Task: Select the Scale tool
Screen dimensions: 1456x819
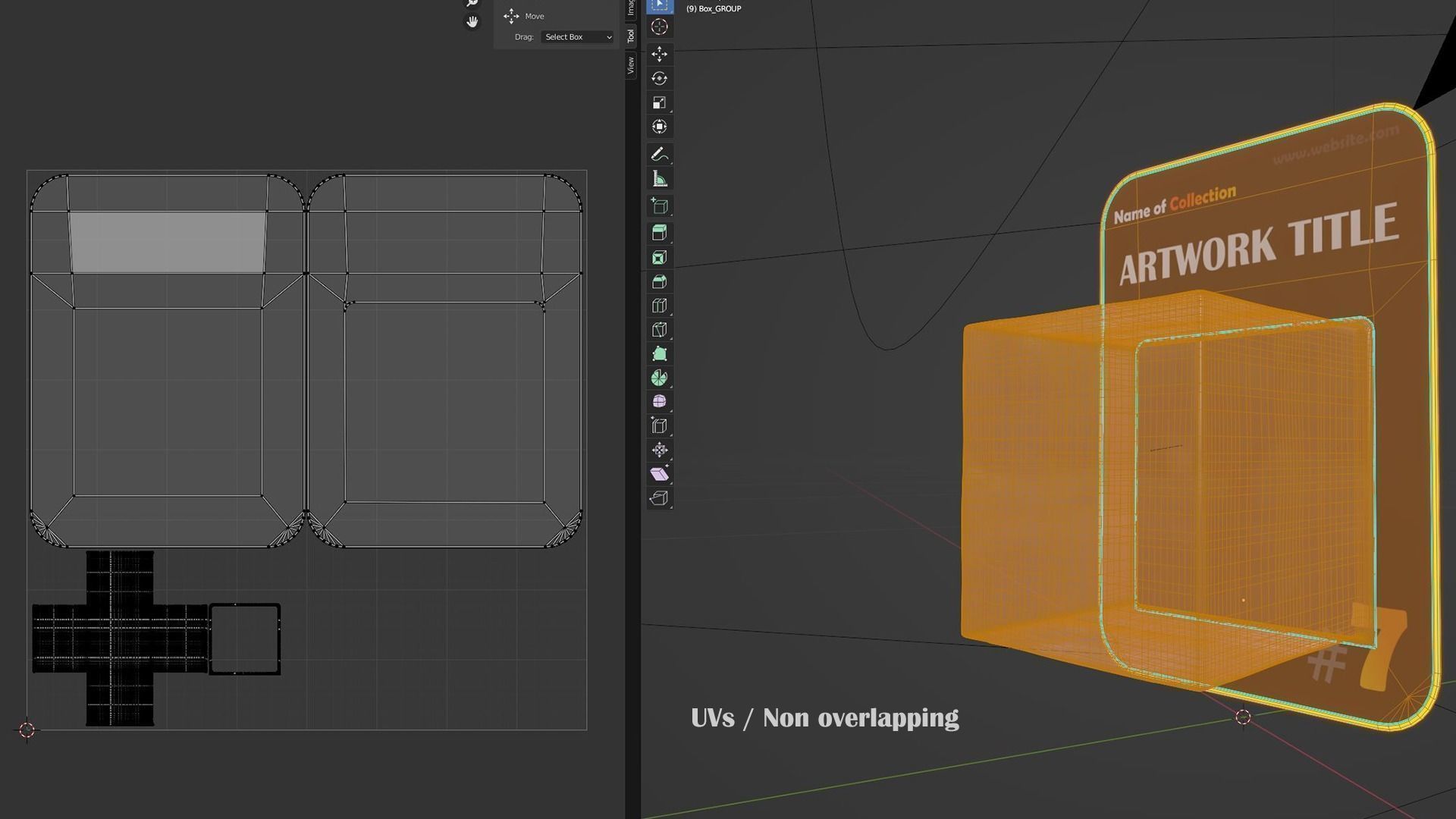Action: [x=659, y=102]
